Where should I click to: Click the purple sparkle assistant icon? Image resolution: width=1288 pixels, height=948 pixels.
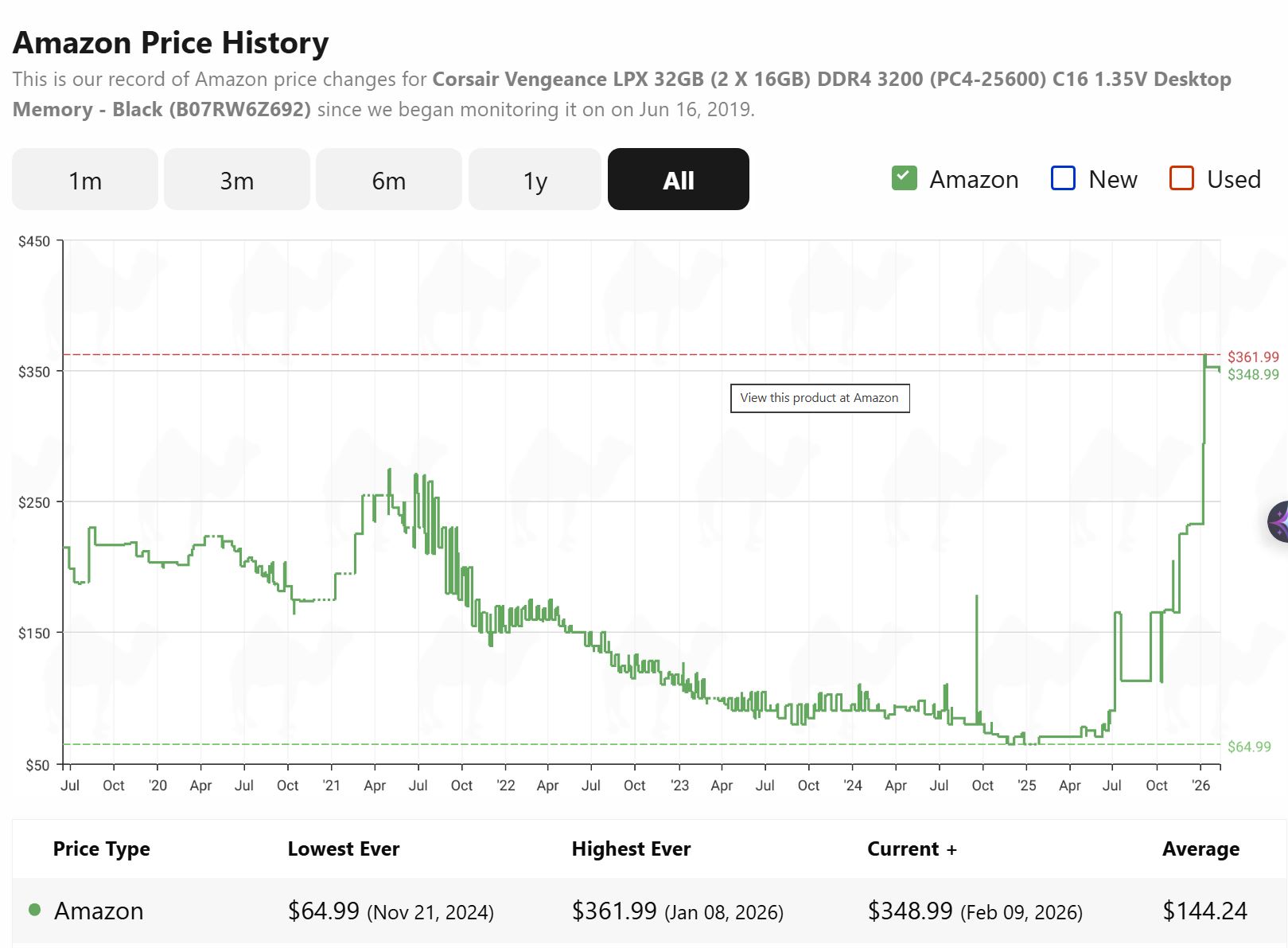tap(1278, 522)
